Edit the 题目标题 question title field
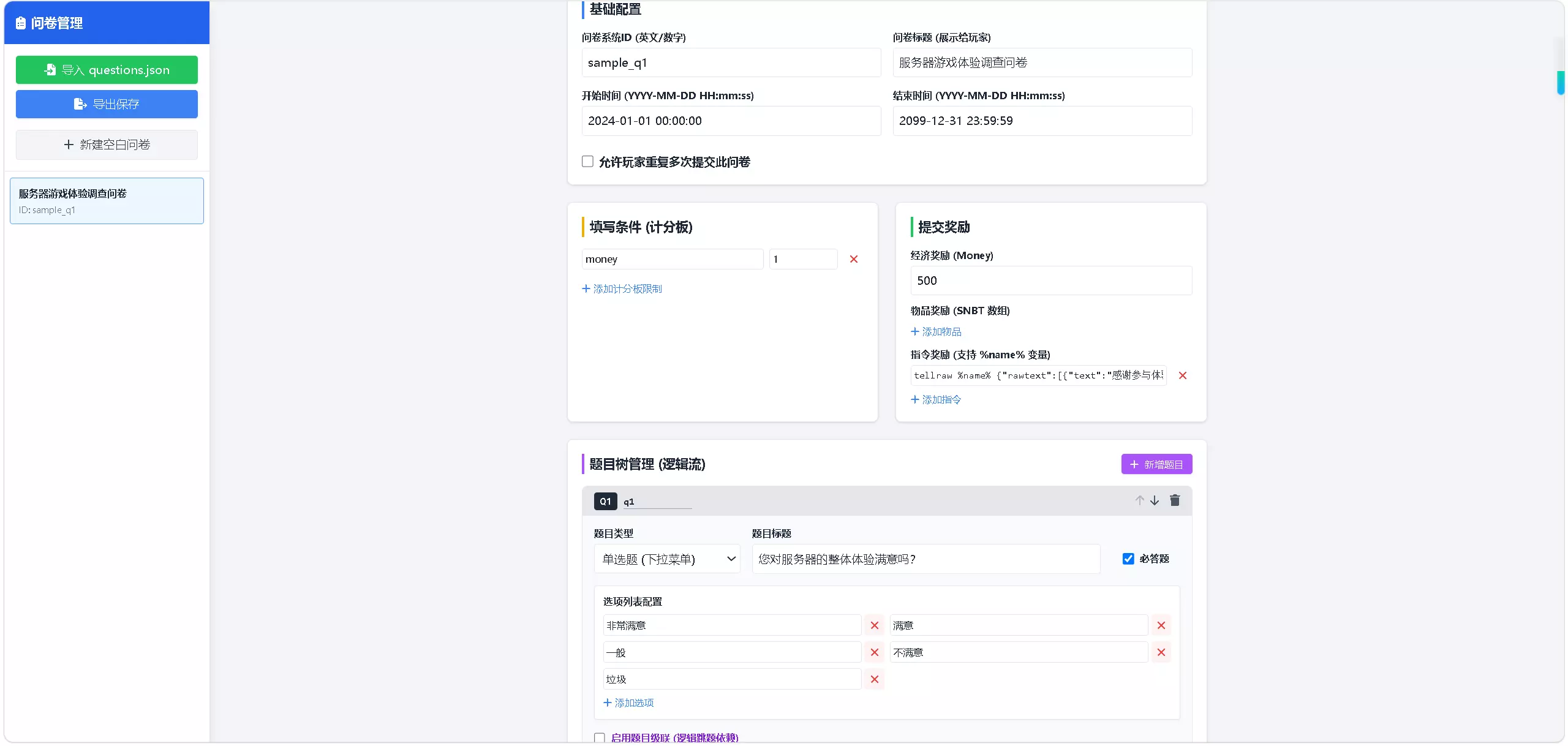Image resolution: width=1568 pixels, height=746 pixels. click(925, 559)
